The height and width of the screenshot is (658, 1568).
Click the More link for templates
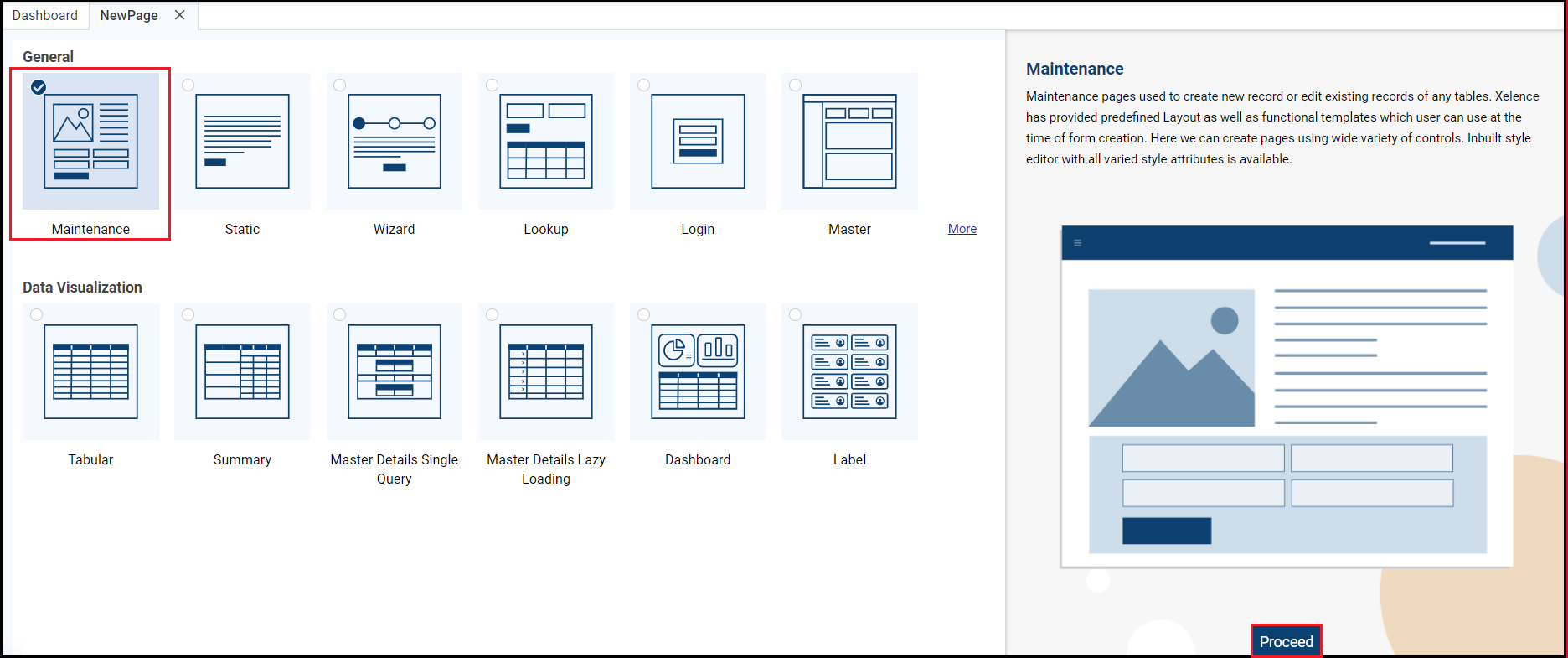point(962,229)
